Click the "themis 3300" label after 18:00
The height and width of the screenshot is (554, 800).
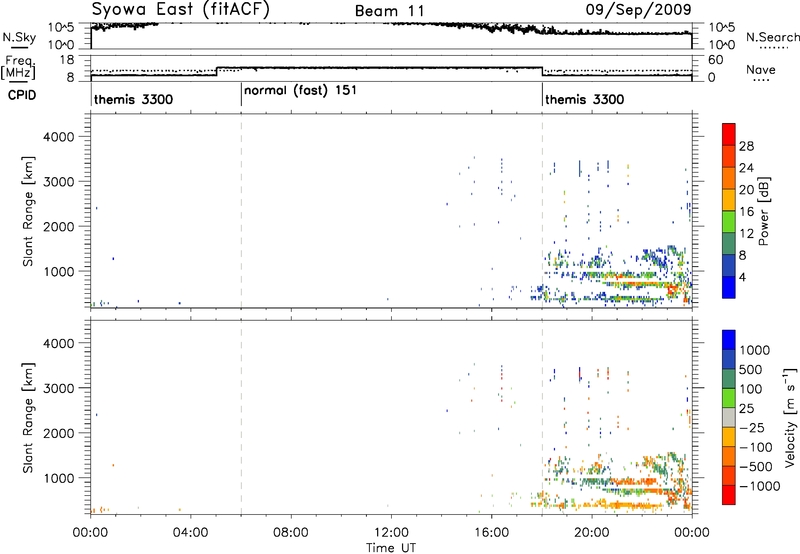coord(584,99)
